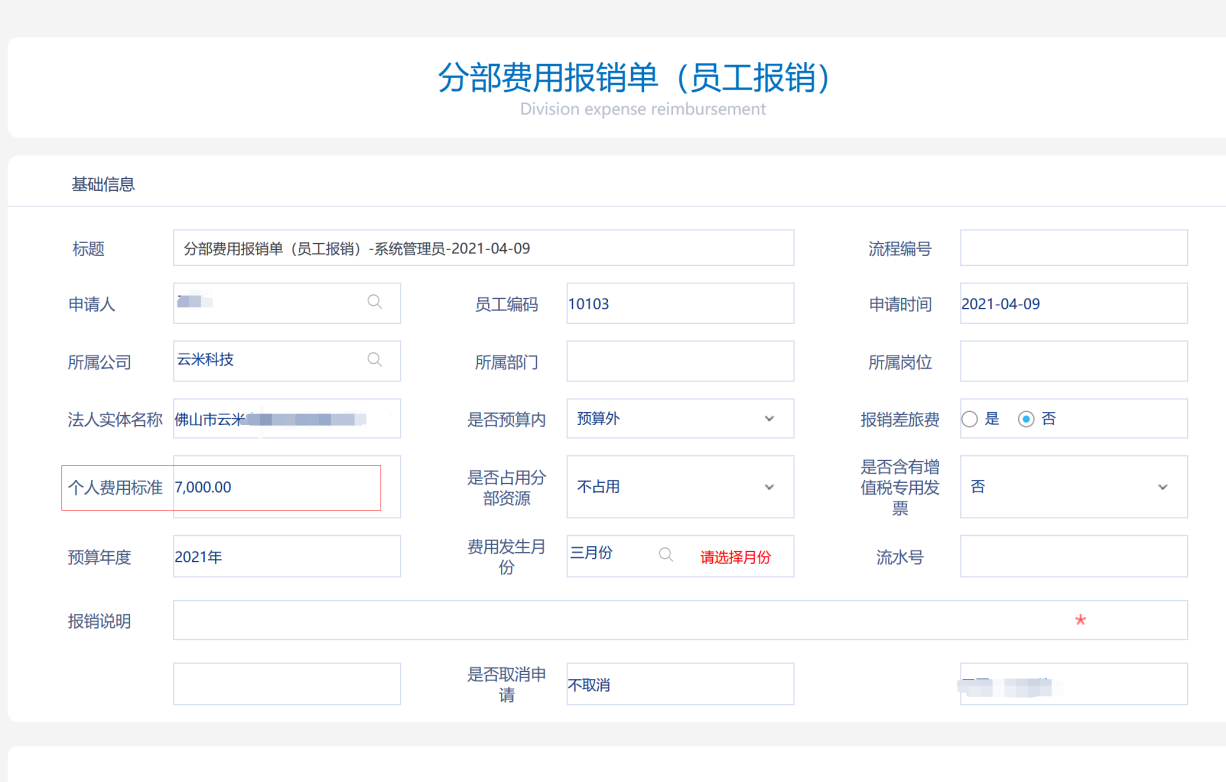
Task: Click the empty 流水号 input field
Action: pos(1074,556)
